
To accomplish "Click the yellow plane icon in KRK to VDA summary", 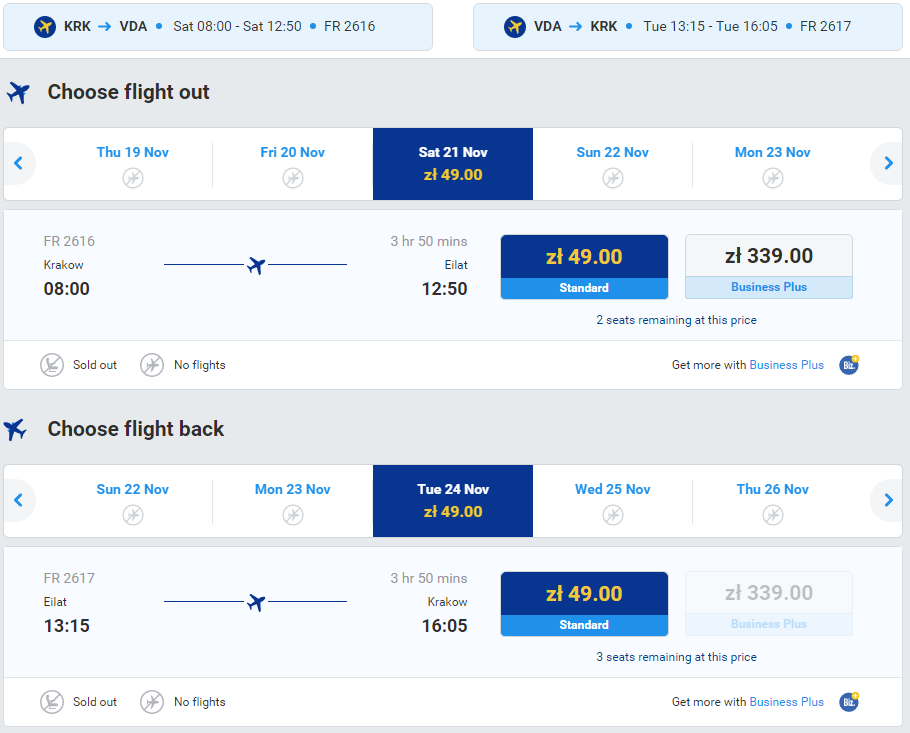I will tap(44, 26).
